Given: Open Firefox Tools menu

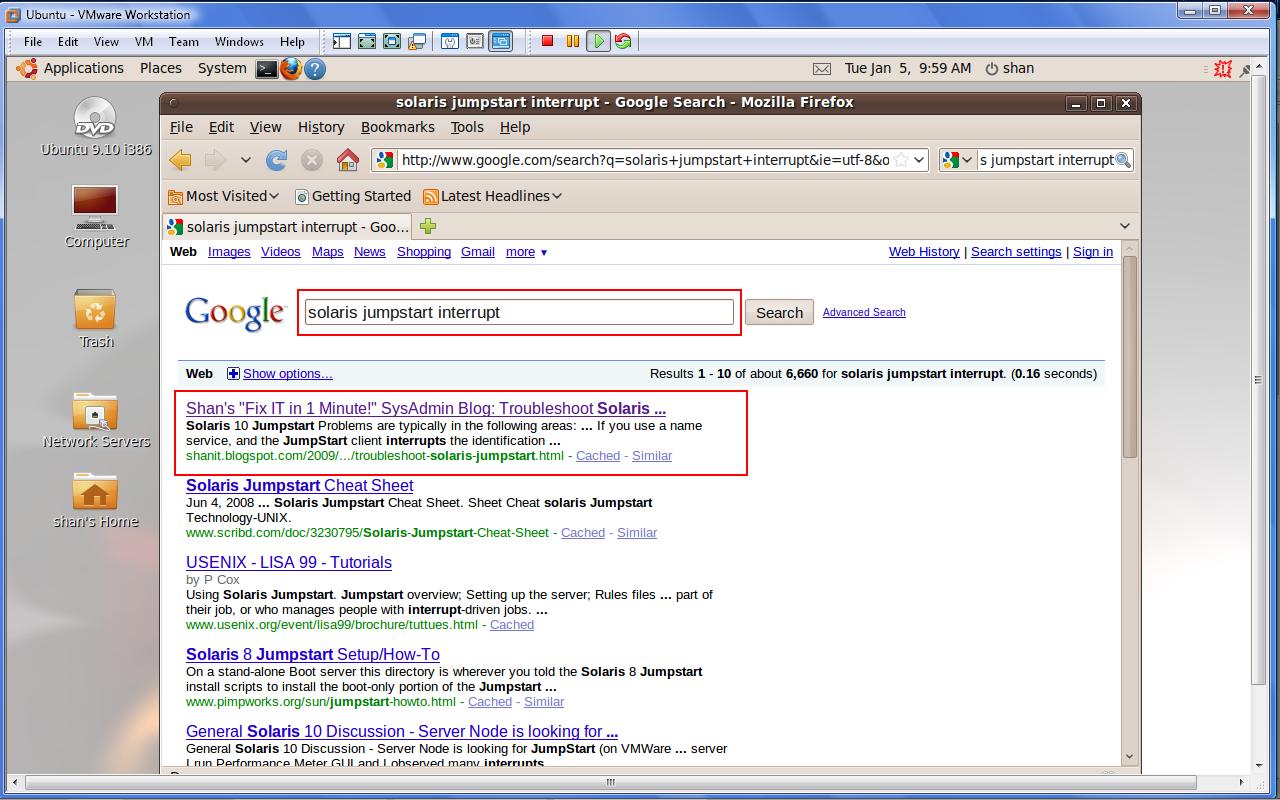Looking at the screenshot, I should pyautogui.click(x=466, y=127).
